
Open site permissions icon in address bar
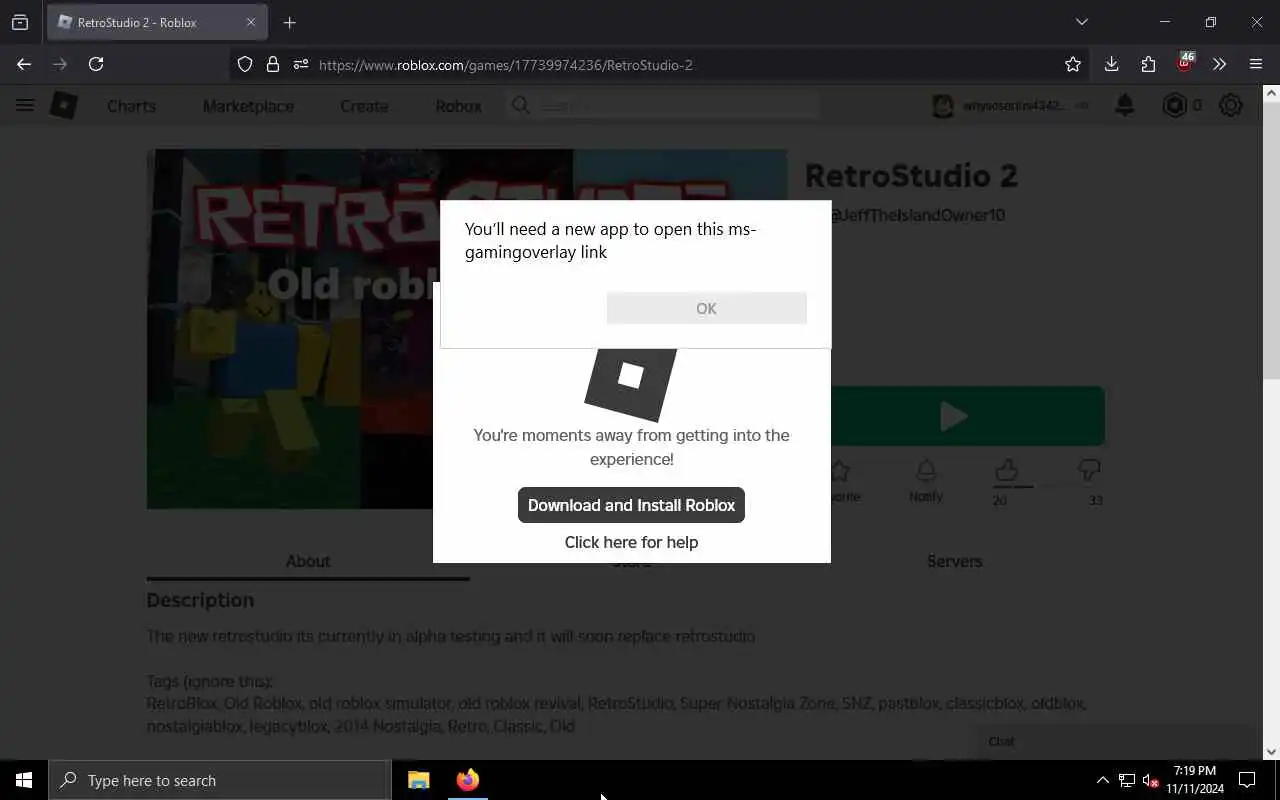pos(301,64)
